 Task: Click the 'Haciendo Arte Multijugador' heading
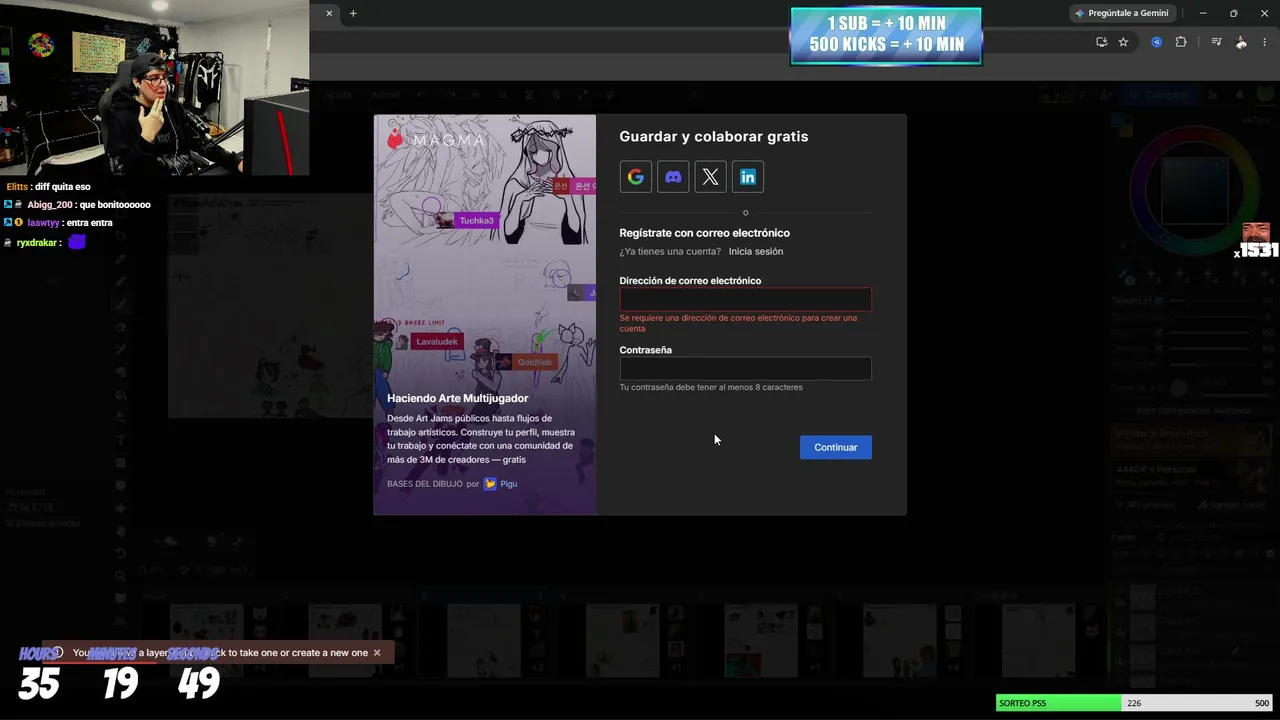coord(457,398)
